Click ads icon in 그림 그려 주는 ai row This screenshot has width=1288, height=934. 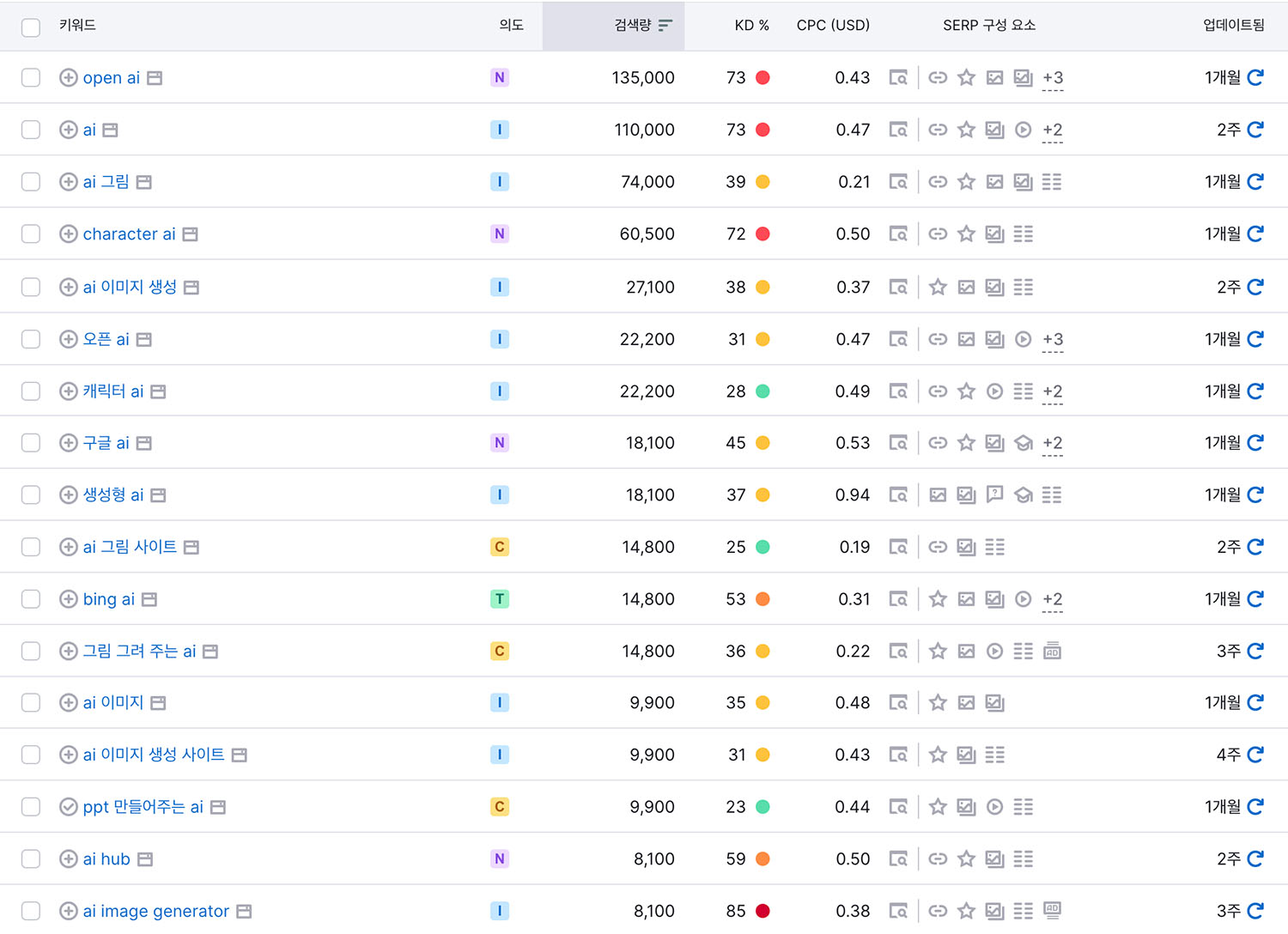click(1052, 652)
